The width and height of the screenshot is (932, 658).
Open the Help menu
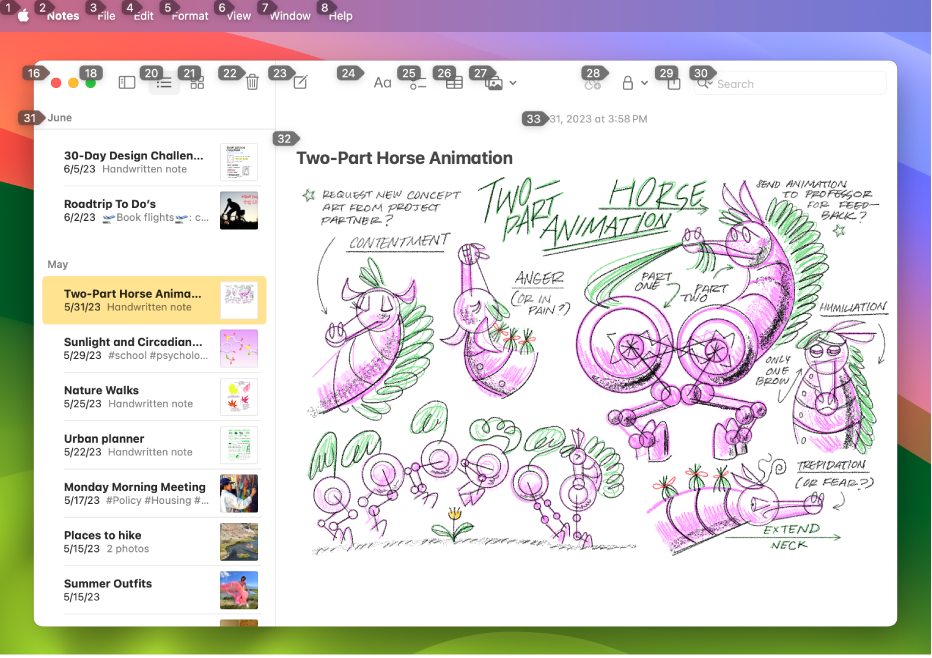pos(341,16)
